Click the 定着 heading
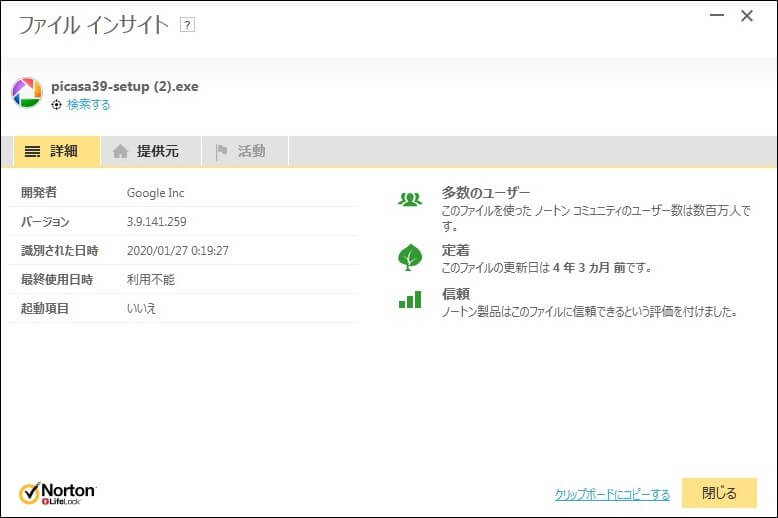Viewport: 778px width, 518px height. tap(455, 251)
